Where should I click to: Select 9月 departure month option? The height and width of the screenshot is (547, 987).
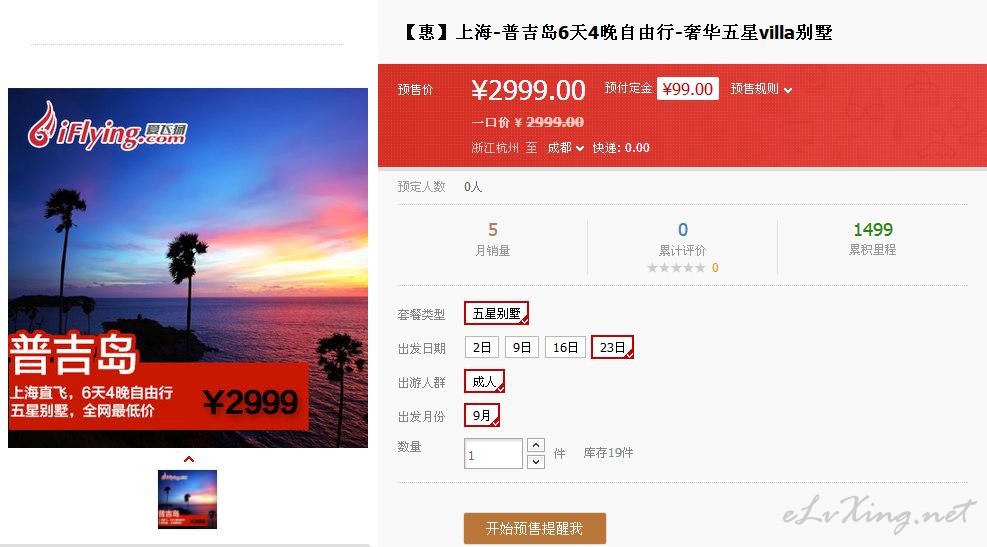[x=482, y=415]
